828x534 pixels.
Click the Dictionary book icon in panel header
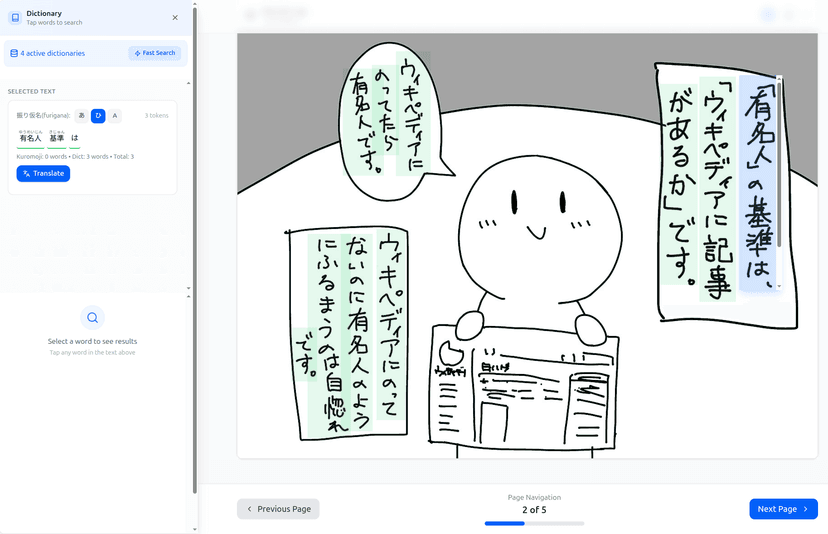pyautogui.click(x=15, y=17)
